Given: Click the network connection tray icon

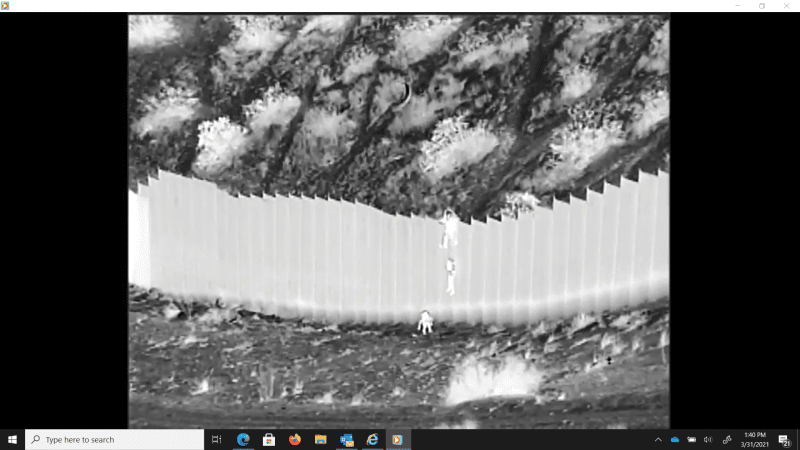Looking at the screenshot, I should (x=727, y=439).
